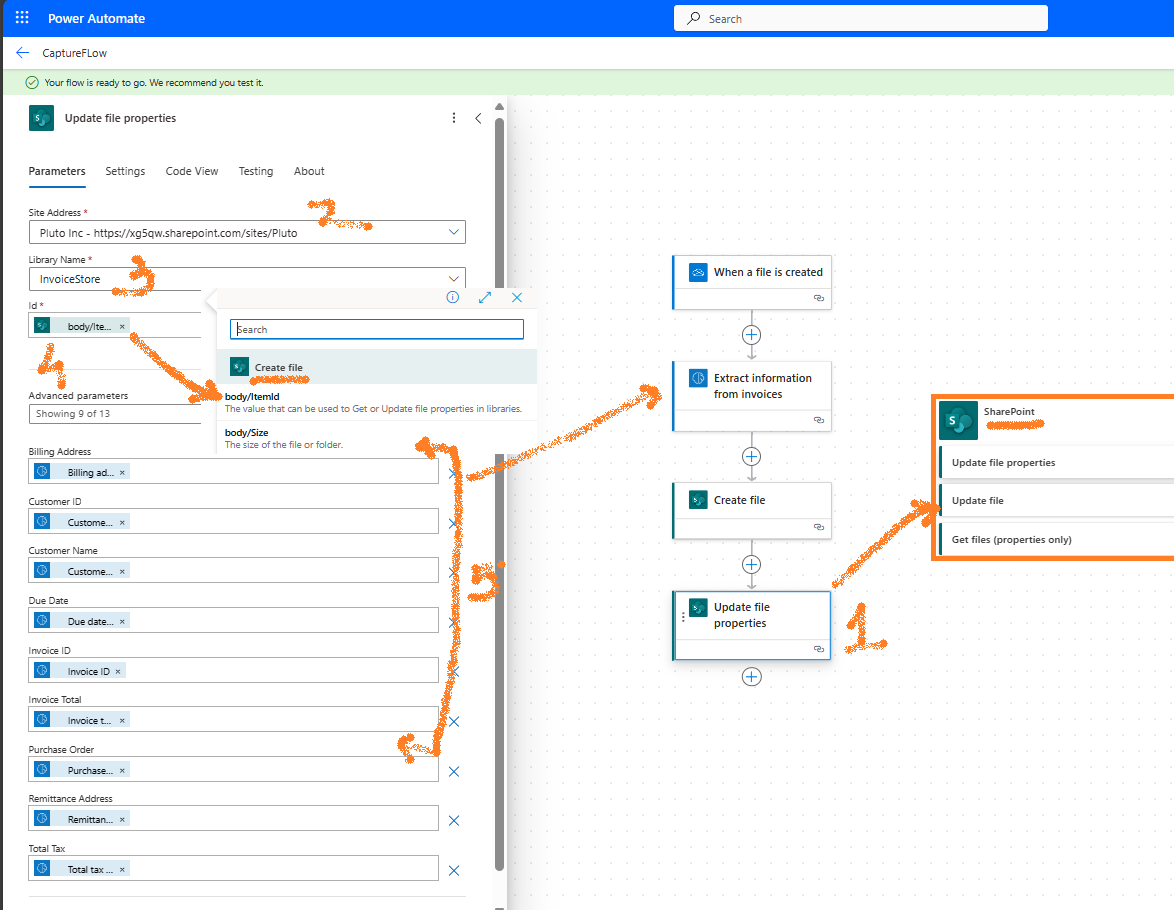1174x910 pixels.
Task: Choose Get files (properties only) action
Action: [x=1056, y=539]
